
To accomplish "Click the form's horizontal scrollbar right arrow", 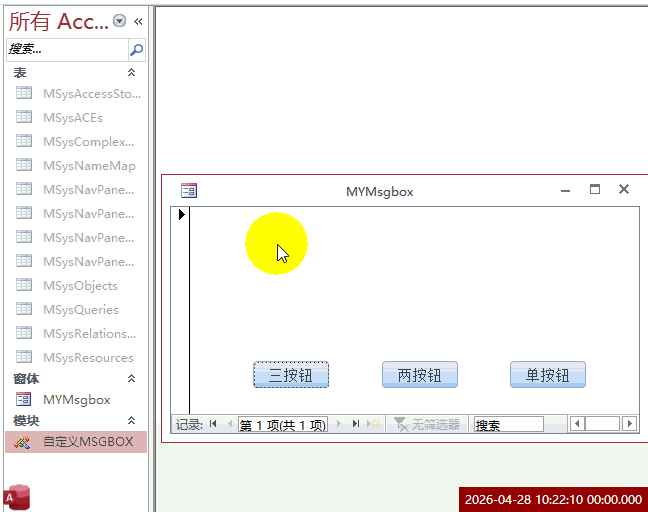I will [629, 424].
